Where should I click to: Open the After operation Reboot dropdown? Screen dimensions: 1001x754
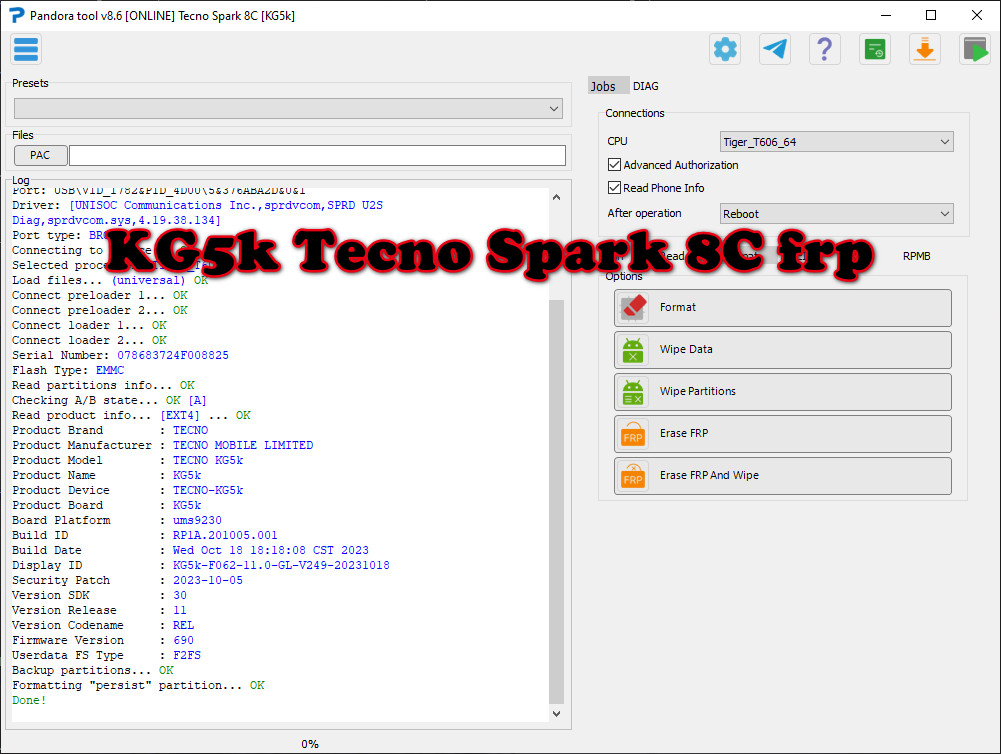tap(836, 214)
